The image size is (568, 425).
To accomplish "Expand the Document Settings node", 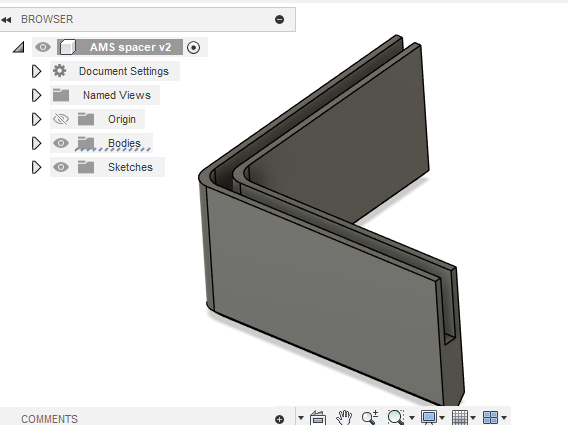I will point(36,71).
